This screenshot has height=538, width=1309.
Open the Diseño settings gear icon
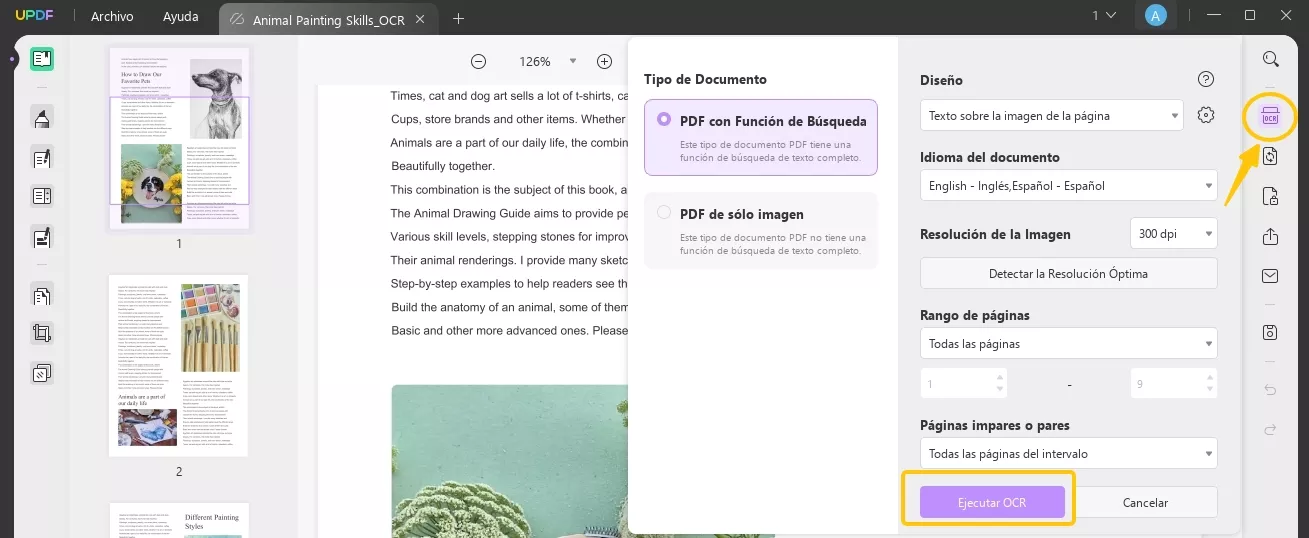pos(1206,115)
